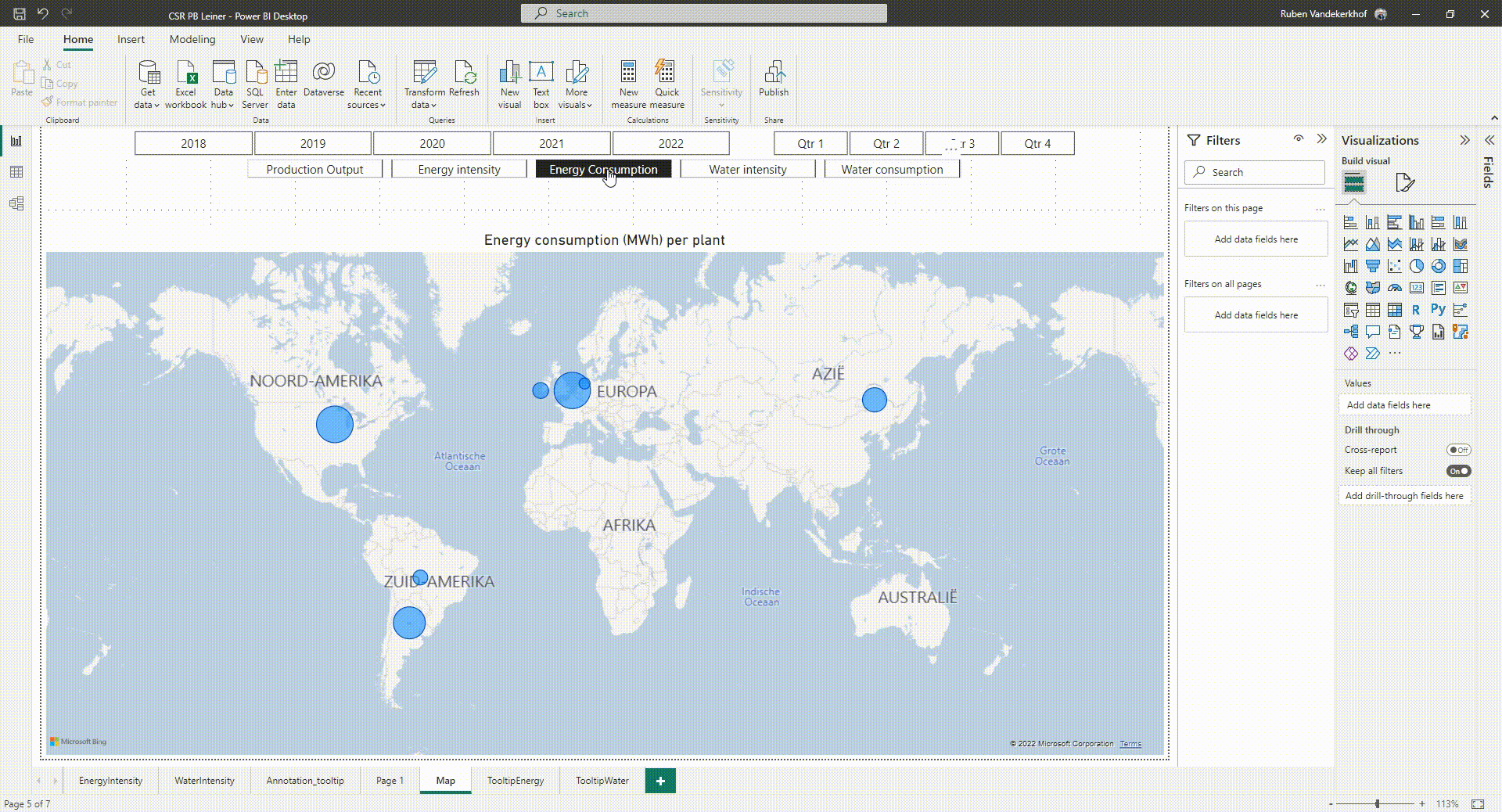Click the Publish icon
The height and width of the screenshot is (812, 1502).
pyautogui.click(x=774, y=73)
